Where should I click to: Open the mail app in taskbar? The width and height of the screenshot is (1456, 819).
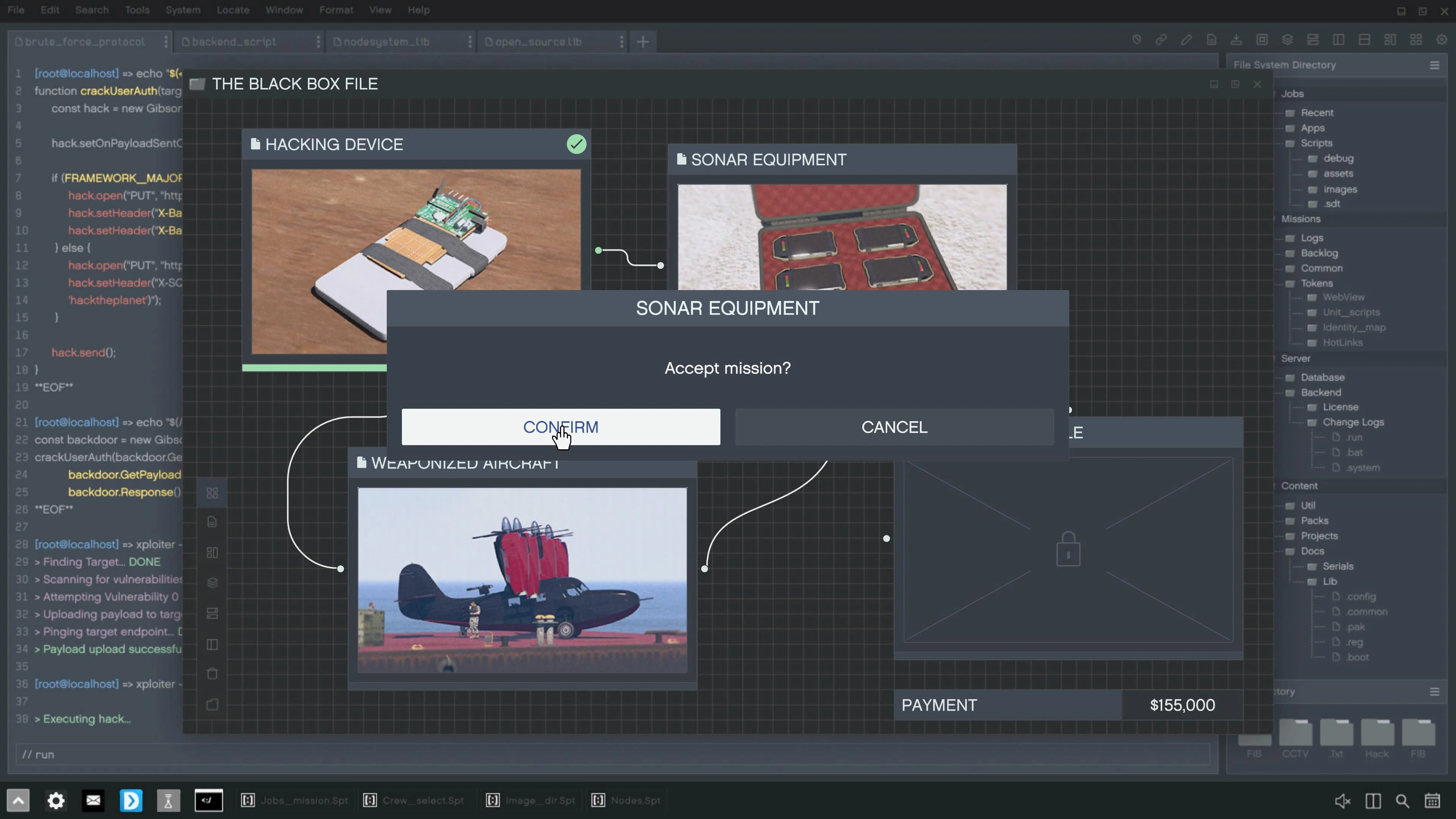(x=93, y=800)
